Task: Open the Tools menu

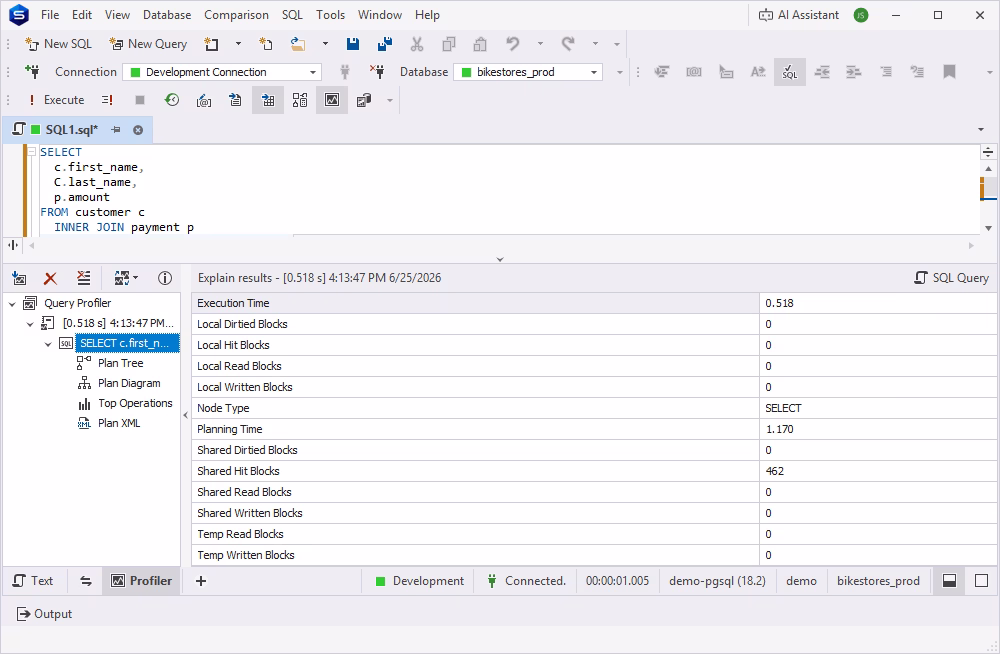Action: [x=330, y=15]
